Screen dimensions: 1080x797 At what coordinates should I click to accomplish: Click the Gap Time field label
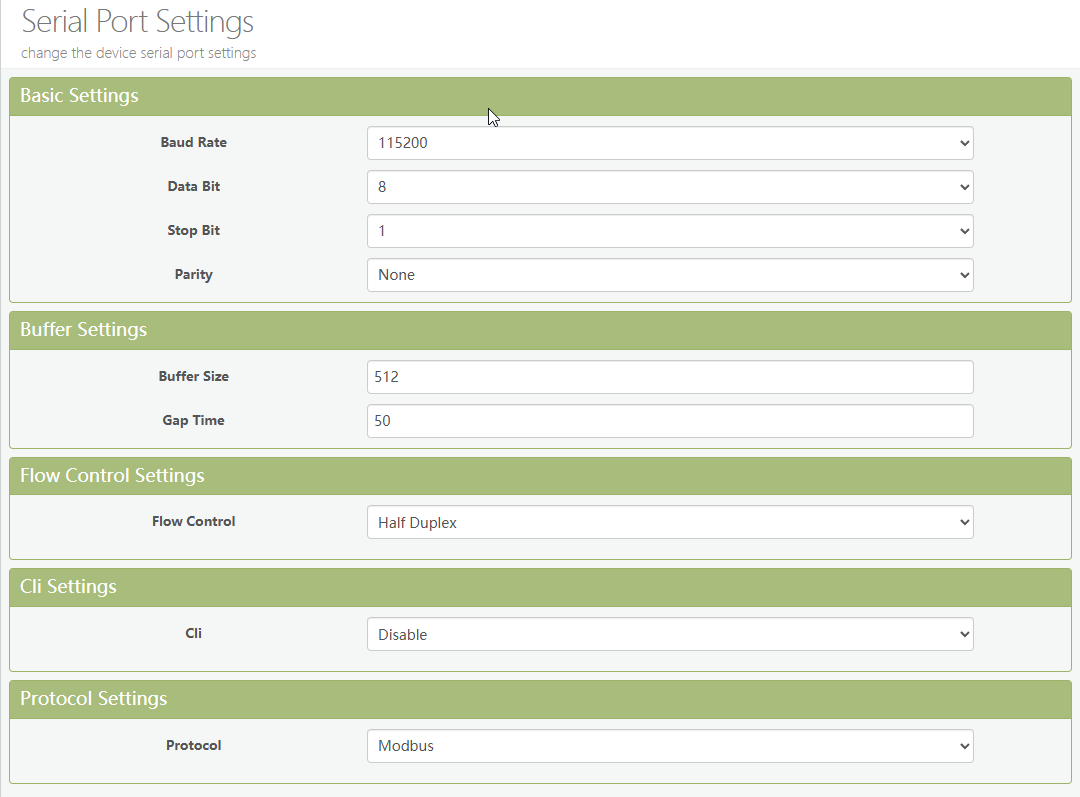(193, 421)
